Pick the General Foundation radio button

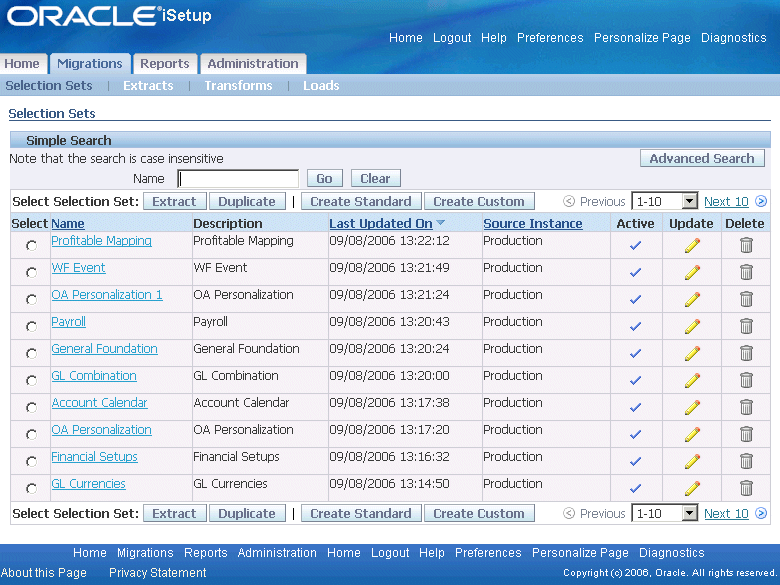31,353
